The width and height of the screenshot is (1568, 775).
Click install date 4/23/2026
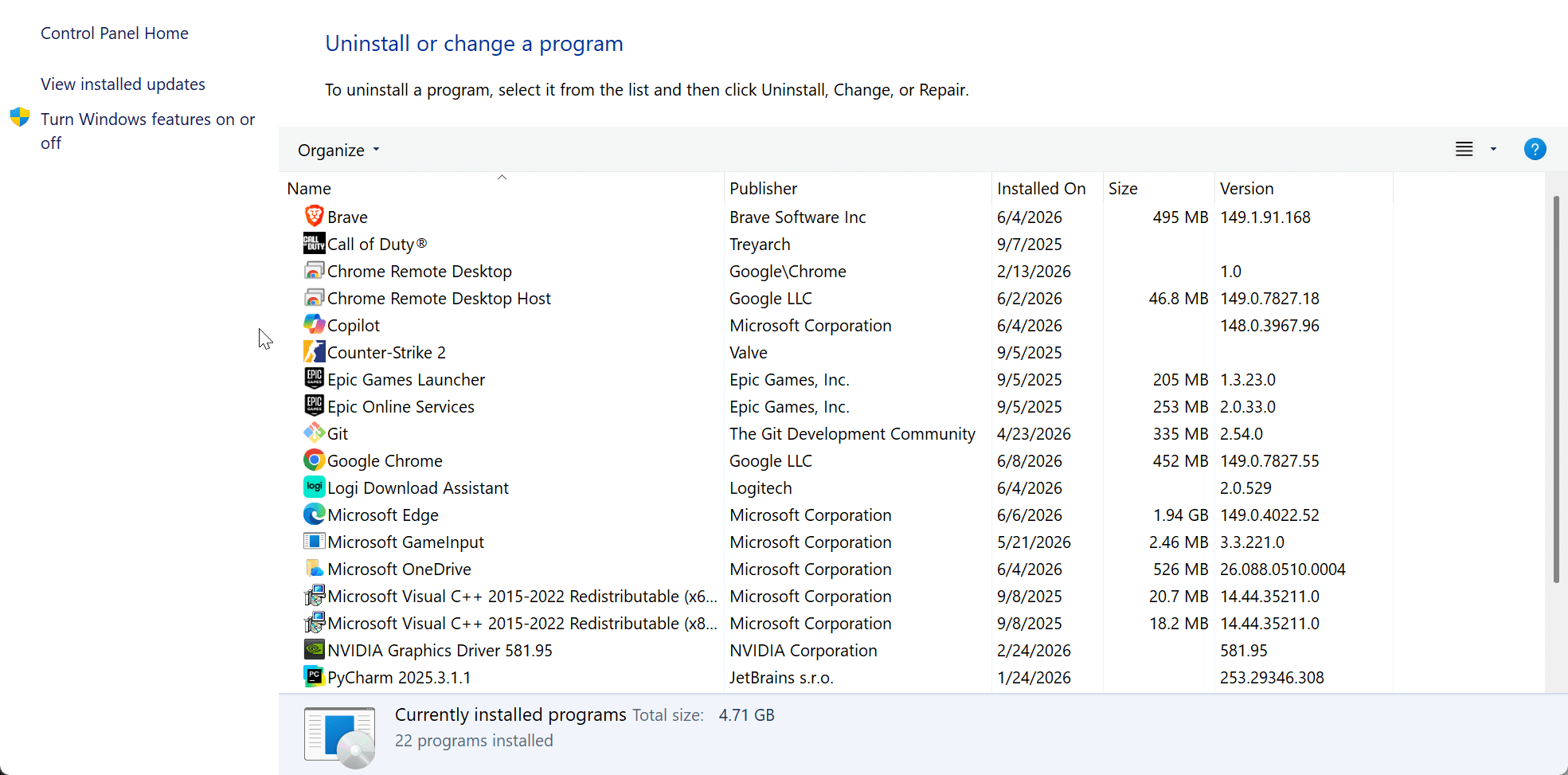tap(1034, 434)
